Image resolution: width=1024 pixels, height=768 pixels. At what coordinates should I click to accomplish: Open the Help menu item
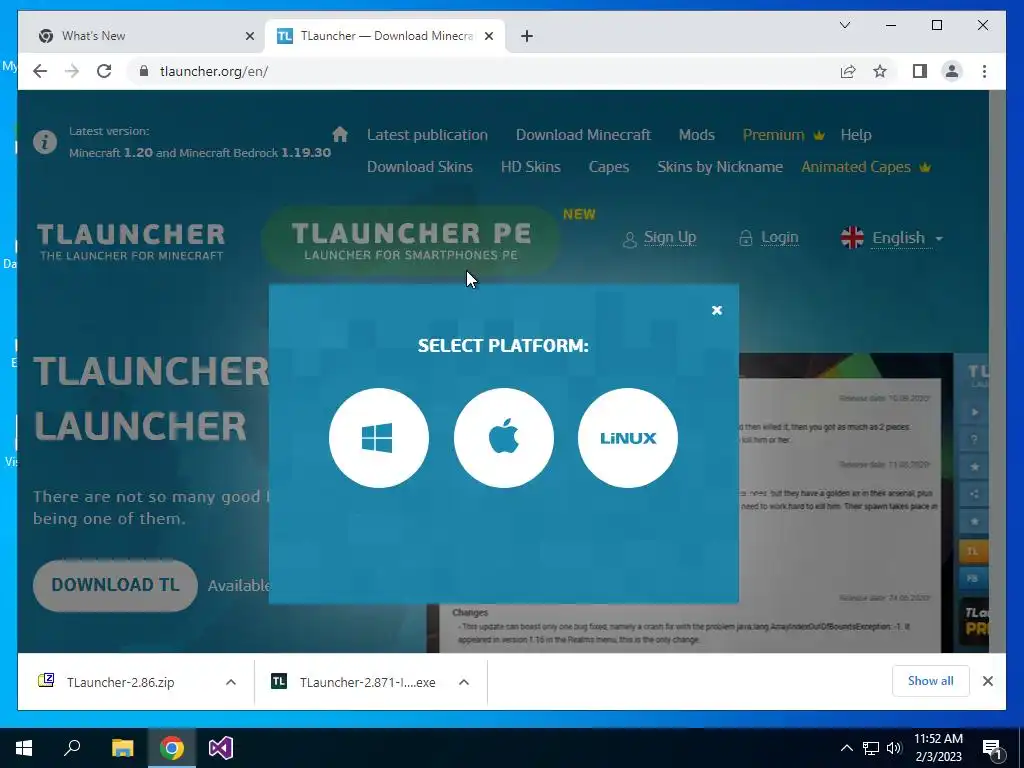856,135
